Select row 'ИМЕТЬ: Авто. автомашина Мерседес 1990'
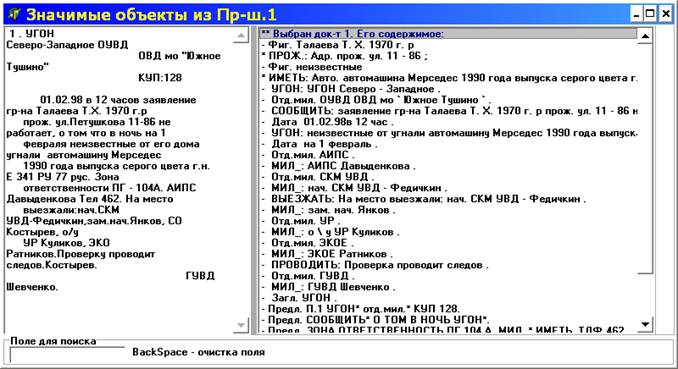 tap(448, 78)
